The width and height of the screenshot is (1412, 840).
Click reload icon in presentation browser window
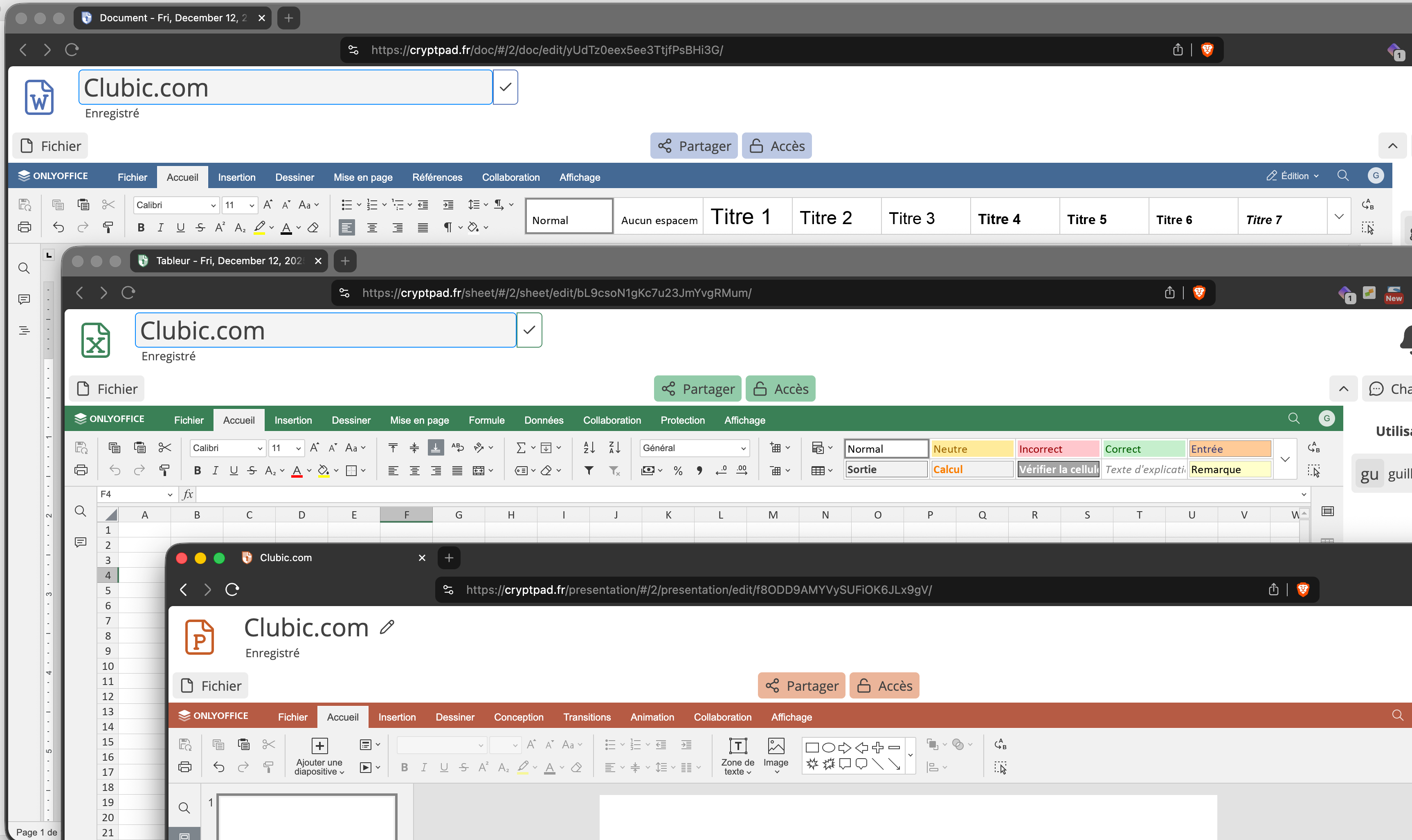[x=232, y=590]
